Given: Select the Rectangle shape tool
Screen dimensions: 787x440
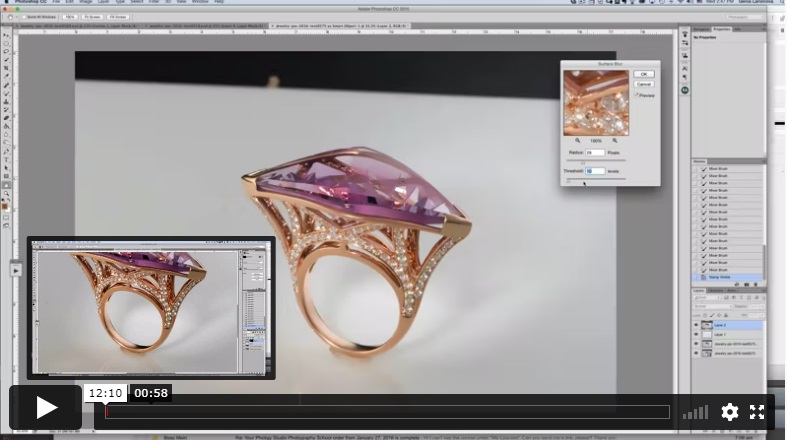Looking at the screenshot, I should click(x=7, y=177).
